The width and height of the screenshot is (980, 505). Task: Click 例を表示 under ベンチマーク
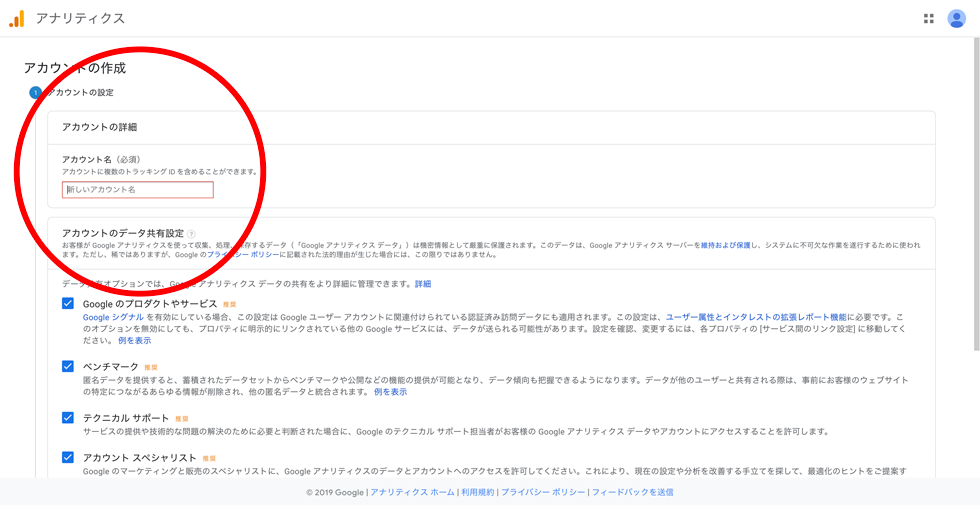[391, 392]
